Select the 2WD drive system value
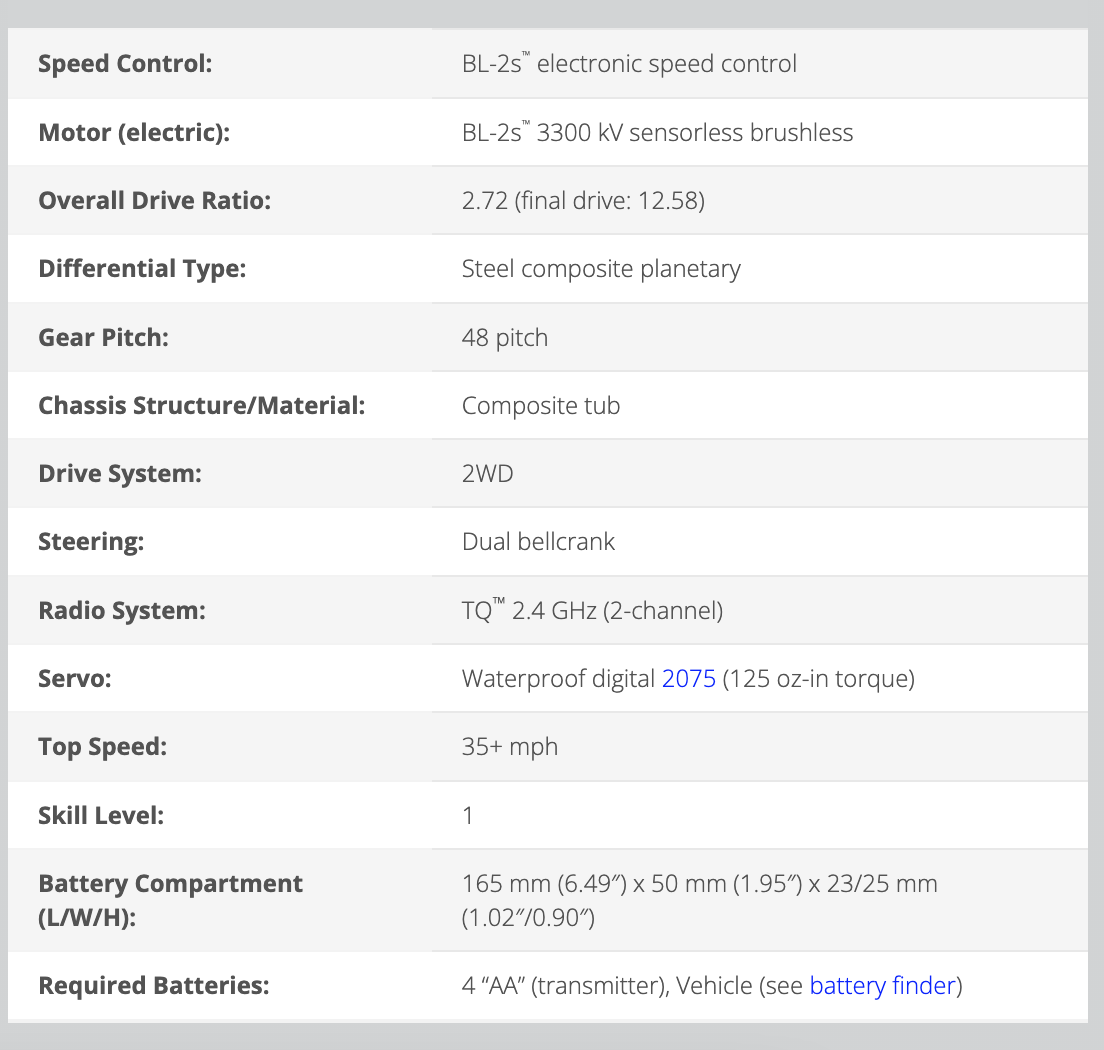The height and width of the screenshot is (1050, 1104). point(488,473)
